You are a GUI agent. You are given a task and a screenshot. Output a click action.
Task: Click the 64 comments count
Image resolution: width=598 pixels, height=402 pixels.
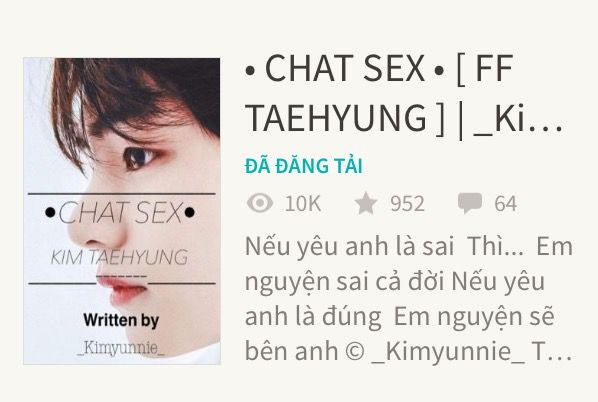[506, 204]
